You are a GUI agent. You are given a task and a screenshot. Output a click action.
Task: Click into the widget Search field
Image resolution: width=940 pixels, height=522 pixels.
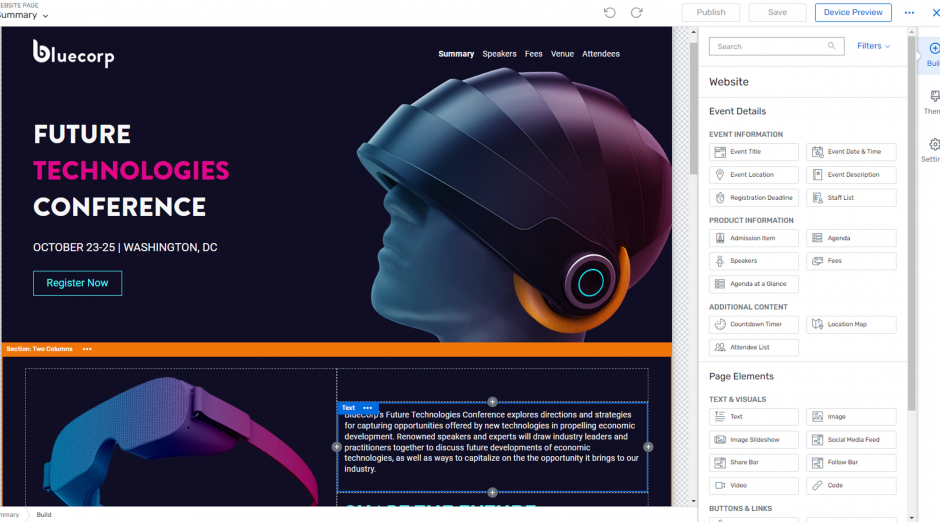click(x=768, y=46)
